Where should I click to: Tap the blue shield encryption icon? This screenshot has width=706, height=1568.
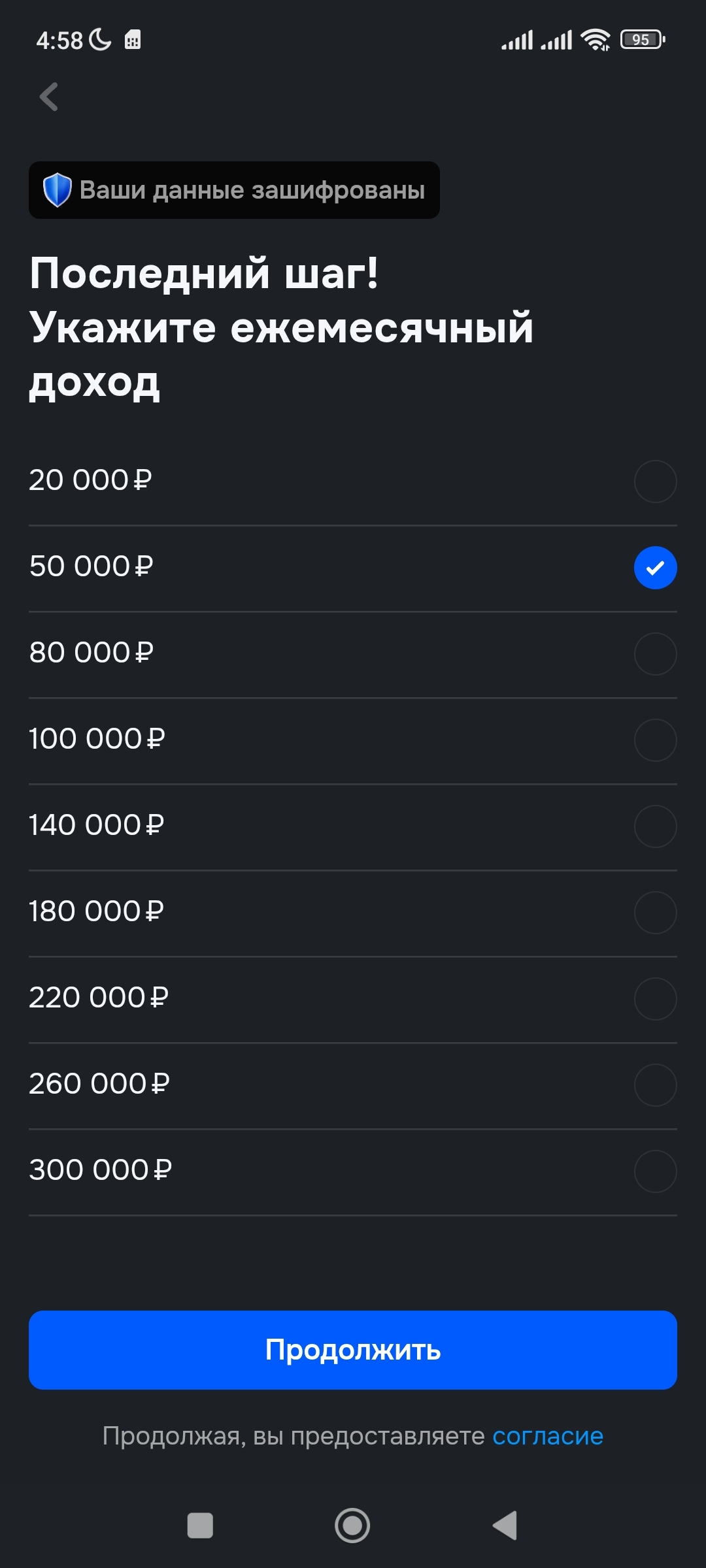[57, 190]
